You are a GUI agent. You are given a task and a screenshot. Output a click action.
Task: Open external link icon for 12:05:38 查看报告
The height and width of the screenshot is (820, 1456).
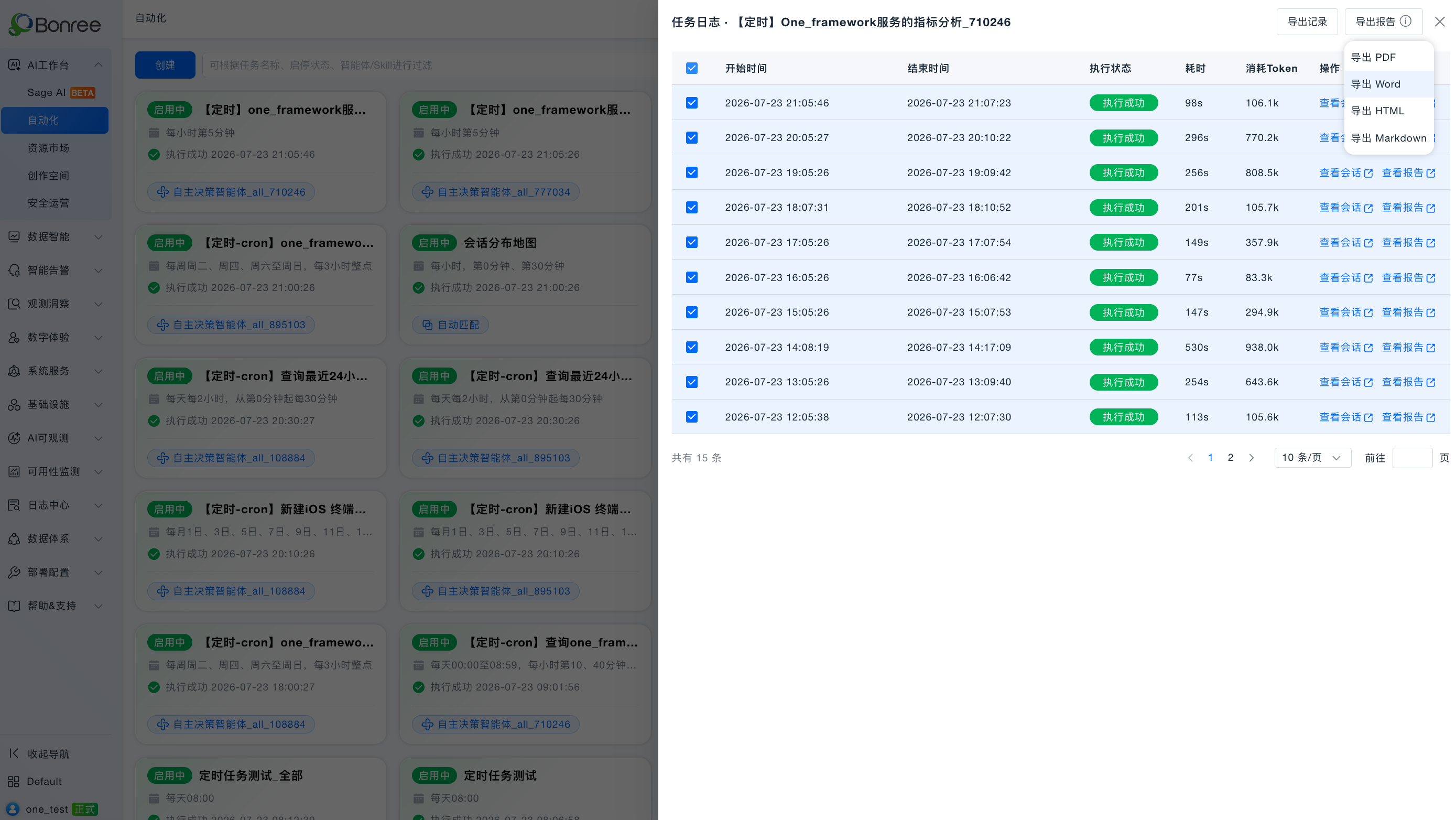(x=1430, y=417)
